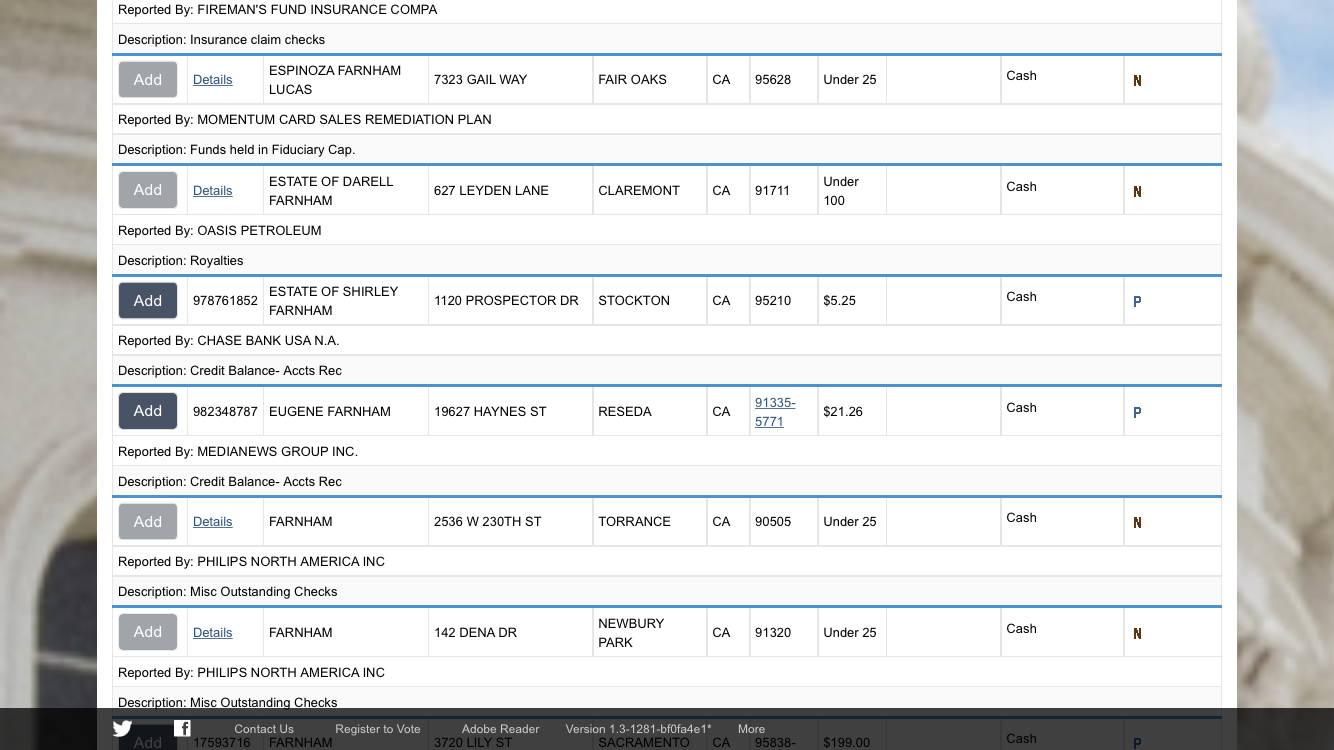
Task: Click Reported By: OASIS PETROLEUM
Action: 220,230
